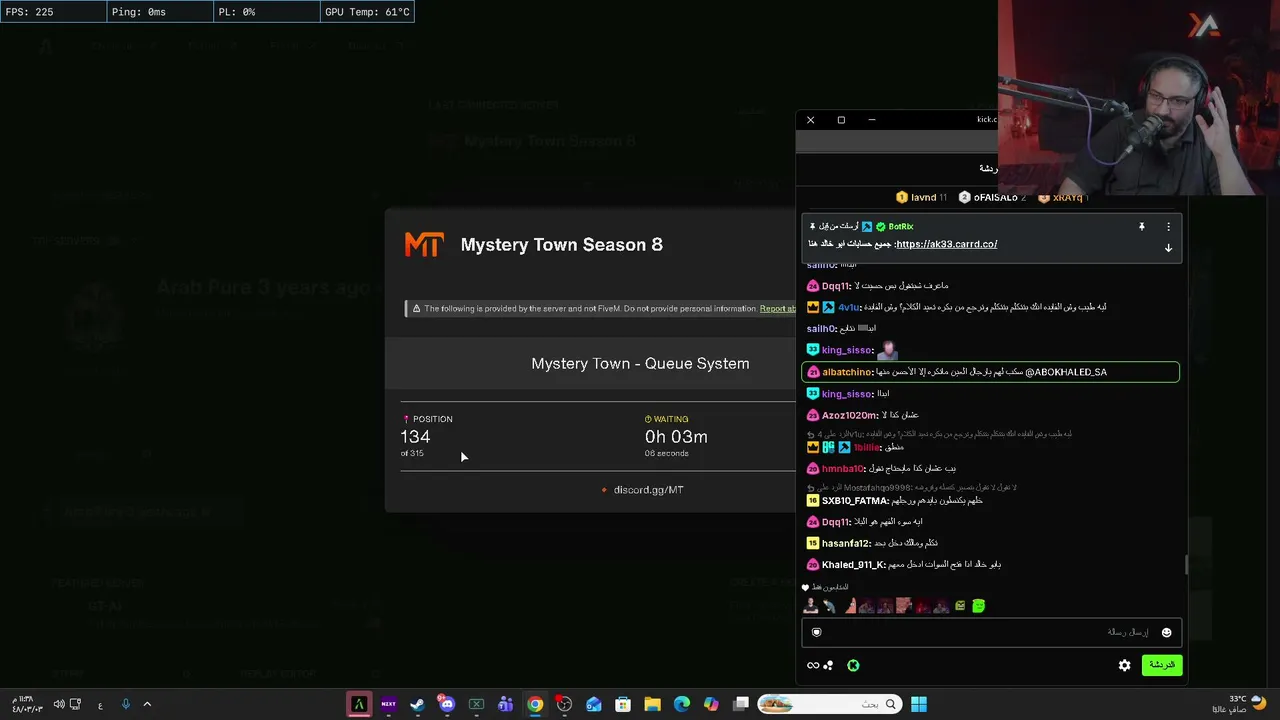Click username hasanfa12 in chat
1280x720 pixels.
846,544
